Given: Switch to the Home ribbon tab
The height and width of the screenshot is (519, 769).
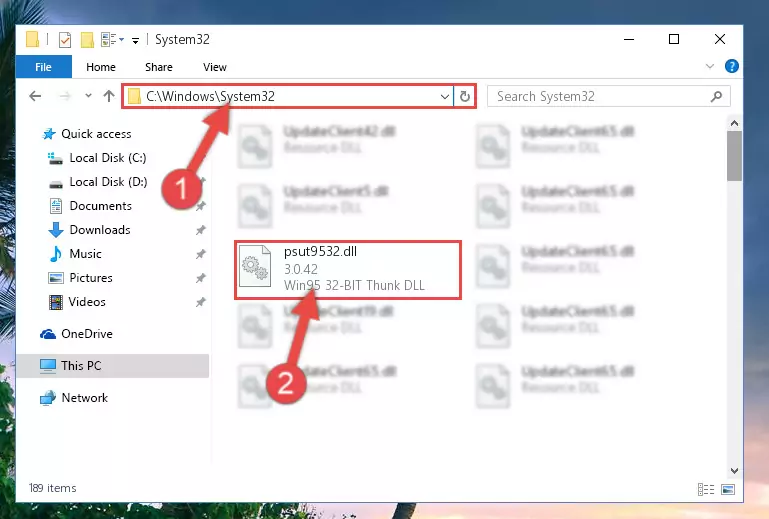Looking at the screenshot, I should coord(101,67).
